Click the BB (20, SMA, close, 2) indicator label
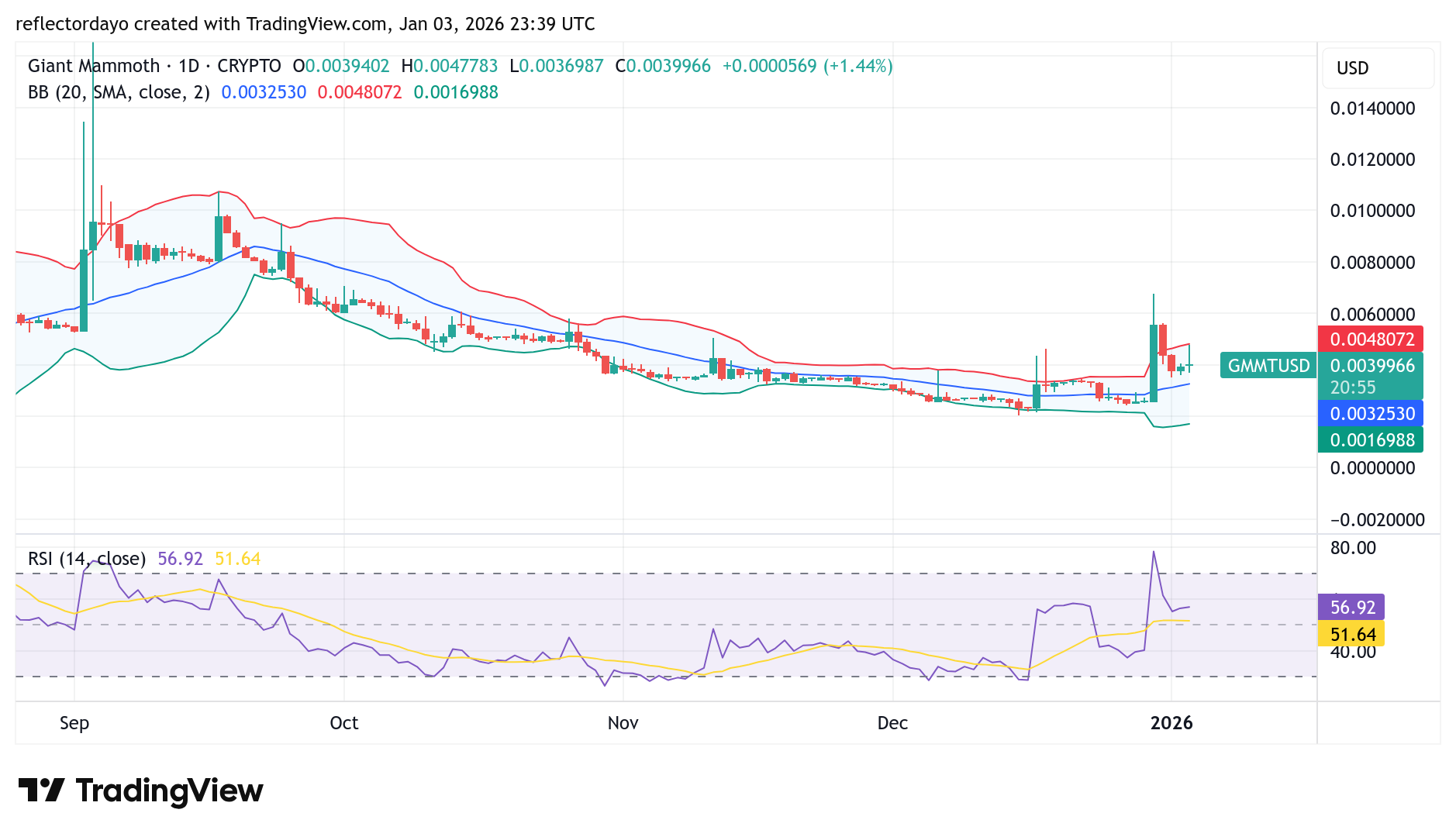The image size is (1456, 837). click(119, 92)
